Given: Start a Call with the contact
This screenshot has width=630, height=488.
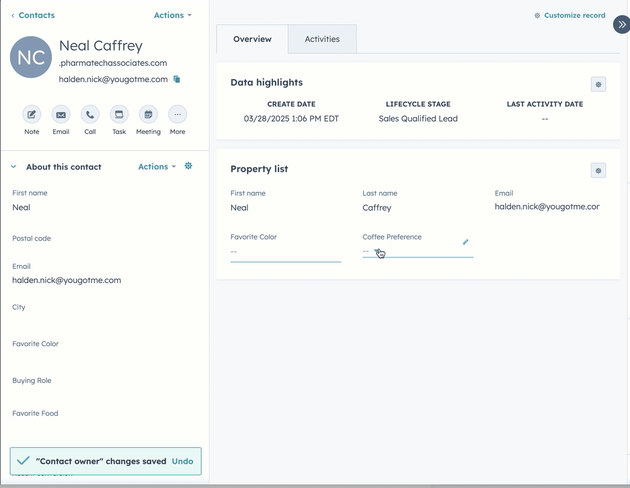Looking at the screenshot, I should pos(90,115).
